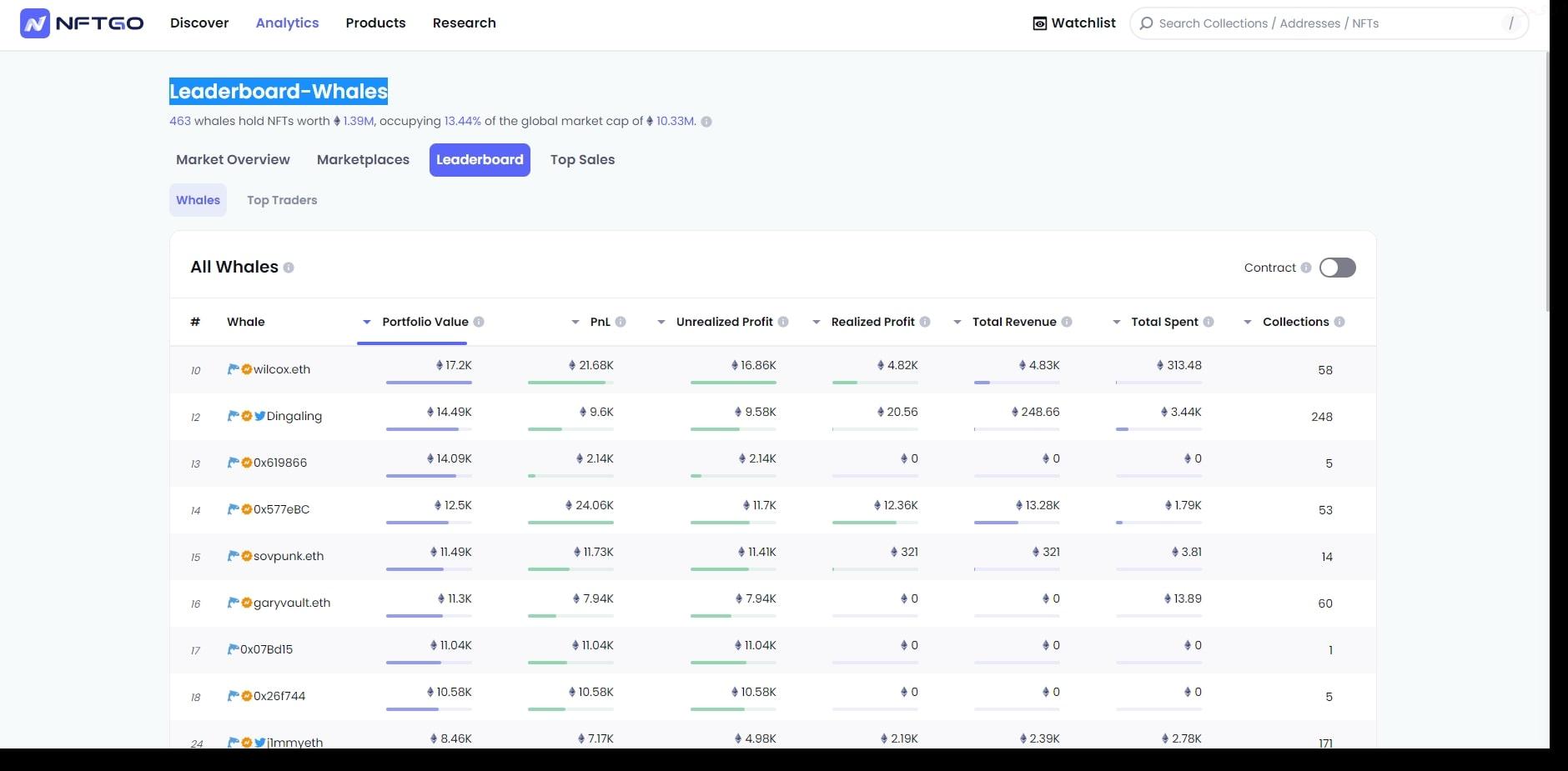The width and height of the screenshot is (1568, 771).
Task: Click the page vertical scrollbar
Action: 1548,182
